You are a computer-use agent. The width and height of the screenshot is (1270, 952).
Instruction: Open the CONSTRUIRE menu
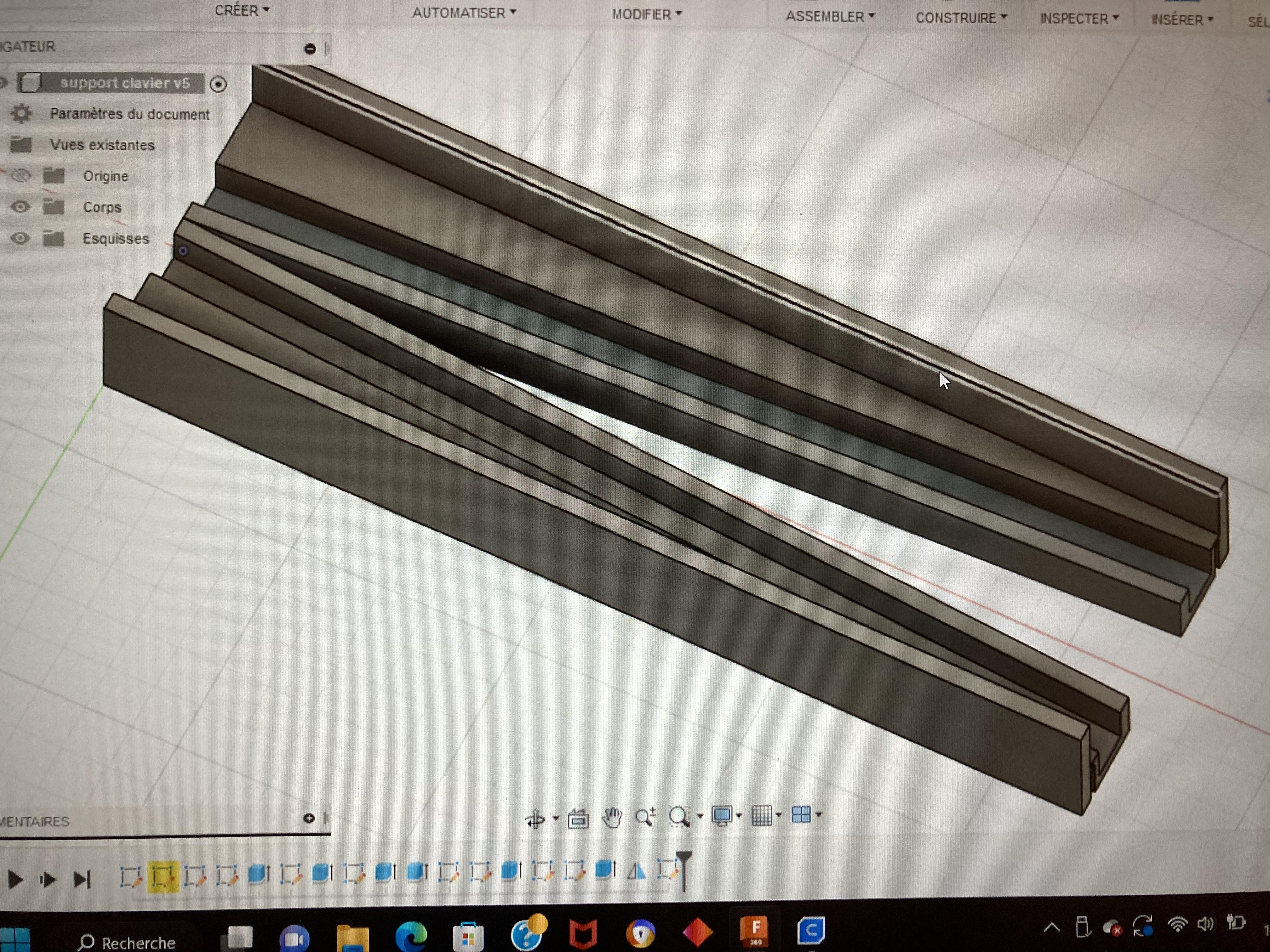click(961, 18)
